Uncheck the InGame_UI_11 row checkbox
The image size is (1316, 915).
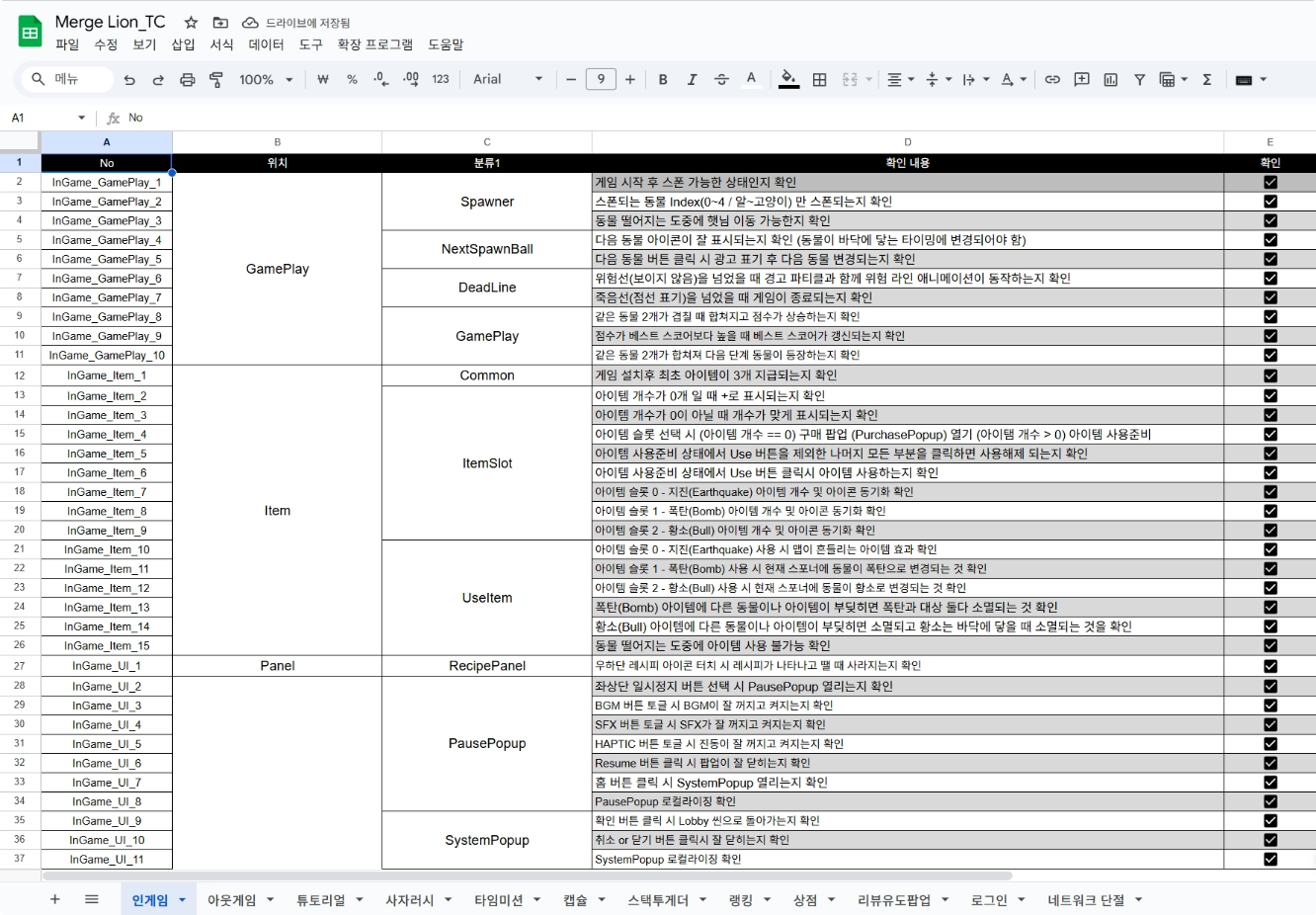coord(1271,860)
